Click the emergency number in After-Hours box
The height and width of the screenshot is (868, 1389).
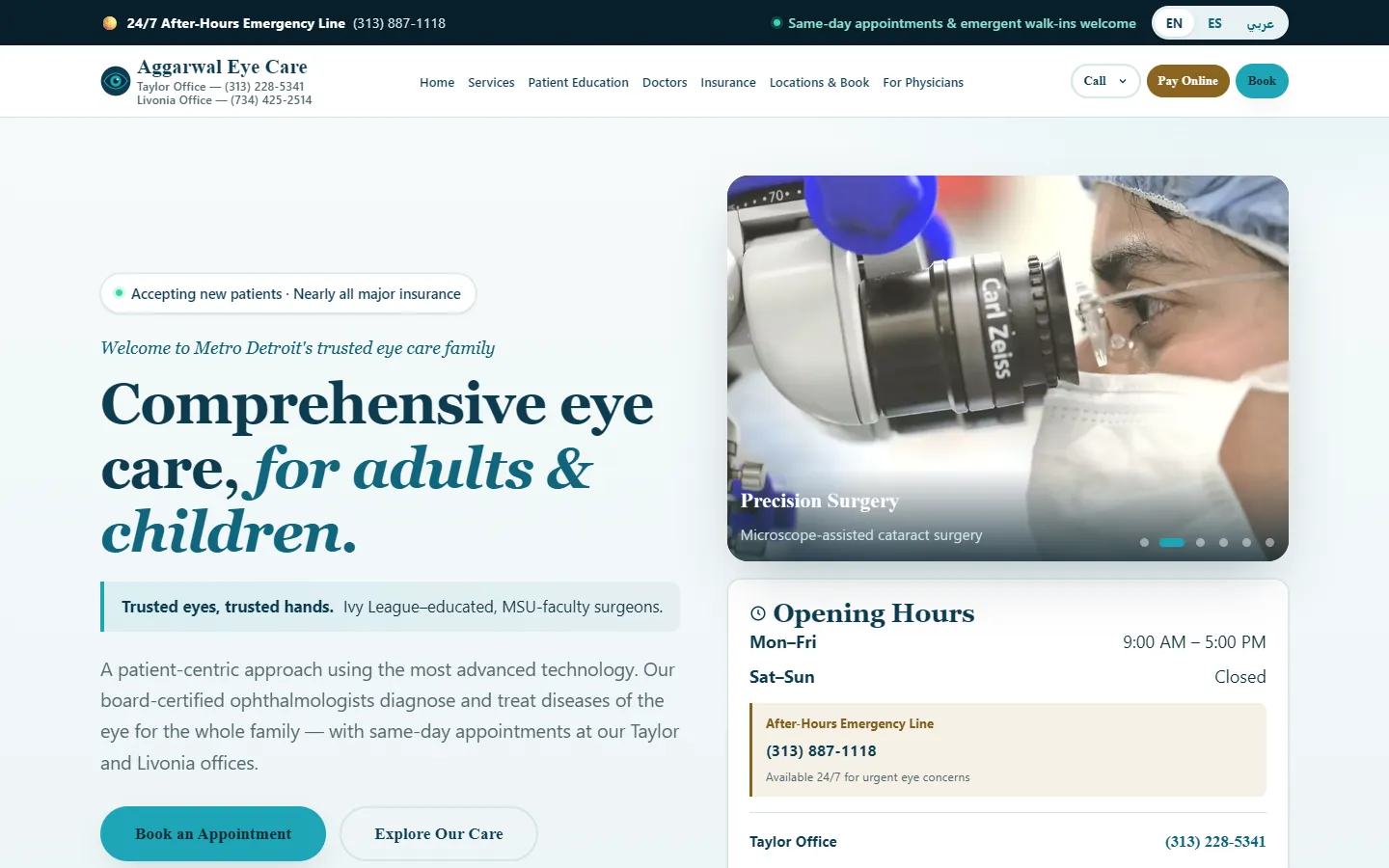point(821,751)
